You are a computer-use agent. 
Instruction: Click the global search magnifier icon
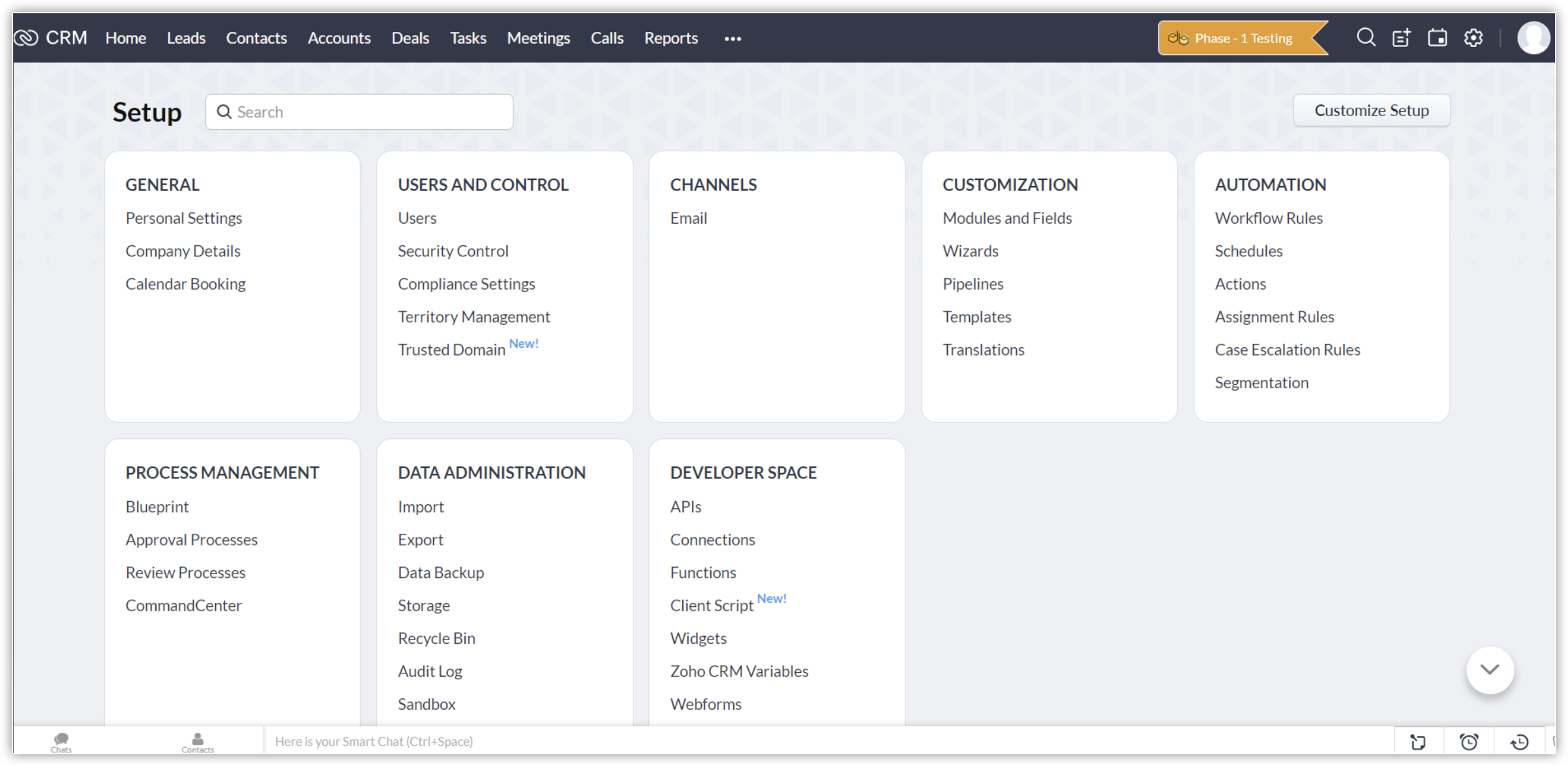tap(1366, 38)
